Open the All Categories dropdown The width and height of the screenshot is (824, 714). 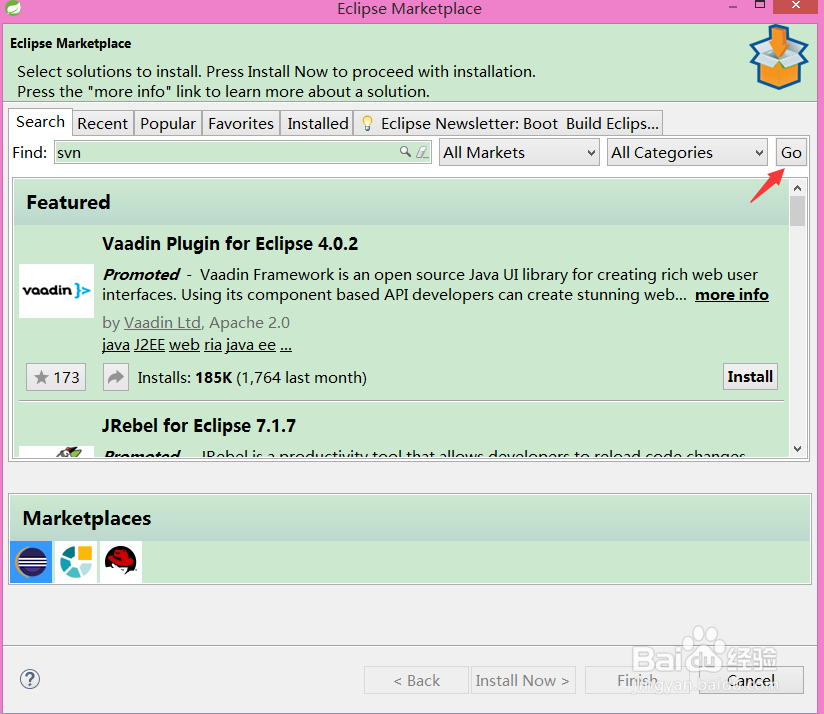[x=687, y=152]
